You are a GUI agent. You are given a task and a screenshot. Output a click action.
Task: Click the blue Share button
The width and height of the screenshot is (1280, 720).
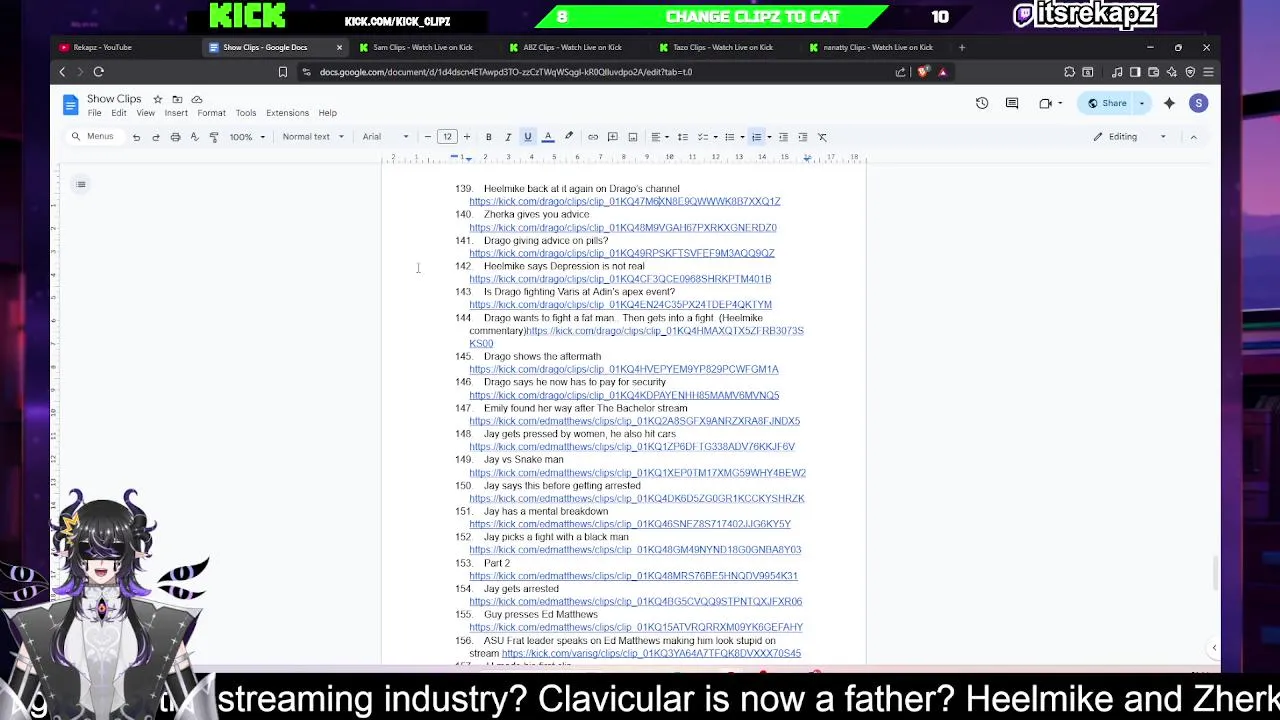[1107, 103]
